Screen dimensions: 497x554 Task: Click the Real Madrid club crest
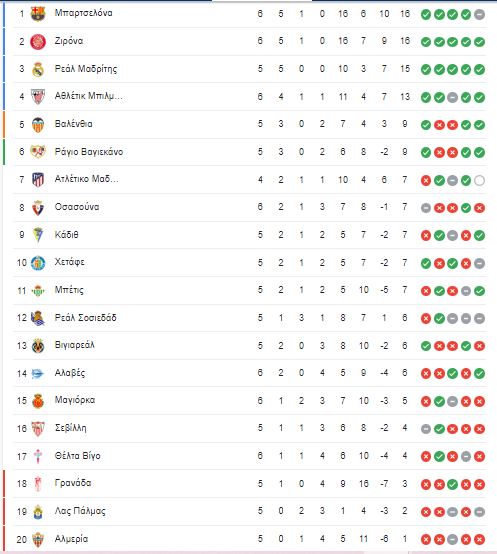[x=38, y=69]
